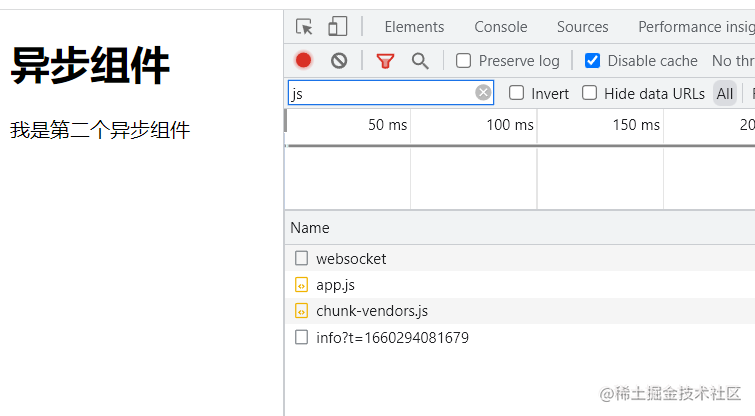Enable the Preserve log checkbox
755x416 pixels.
(x=464, y=61)
